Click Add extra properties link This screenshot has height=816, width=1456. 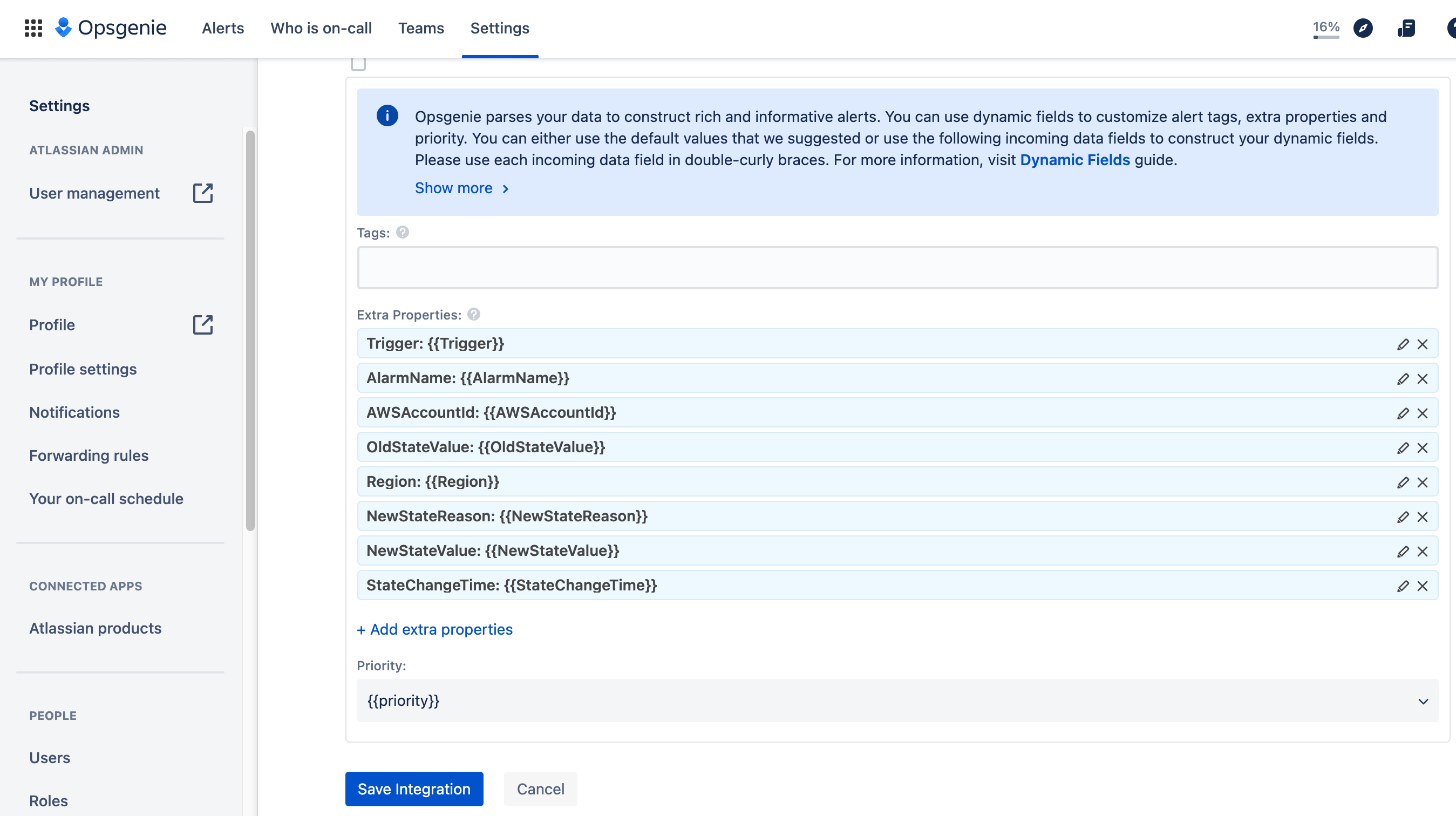point(435,629)
